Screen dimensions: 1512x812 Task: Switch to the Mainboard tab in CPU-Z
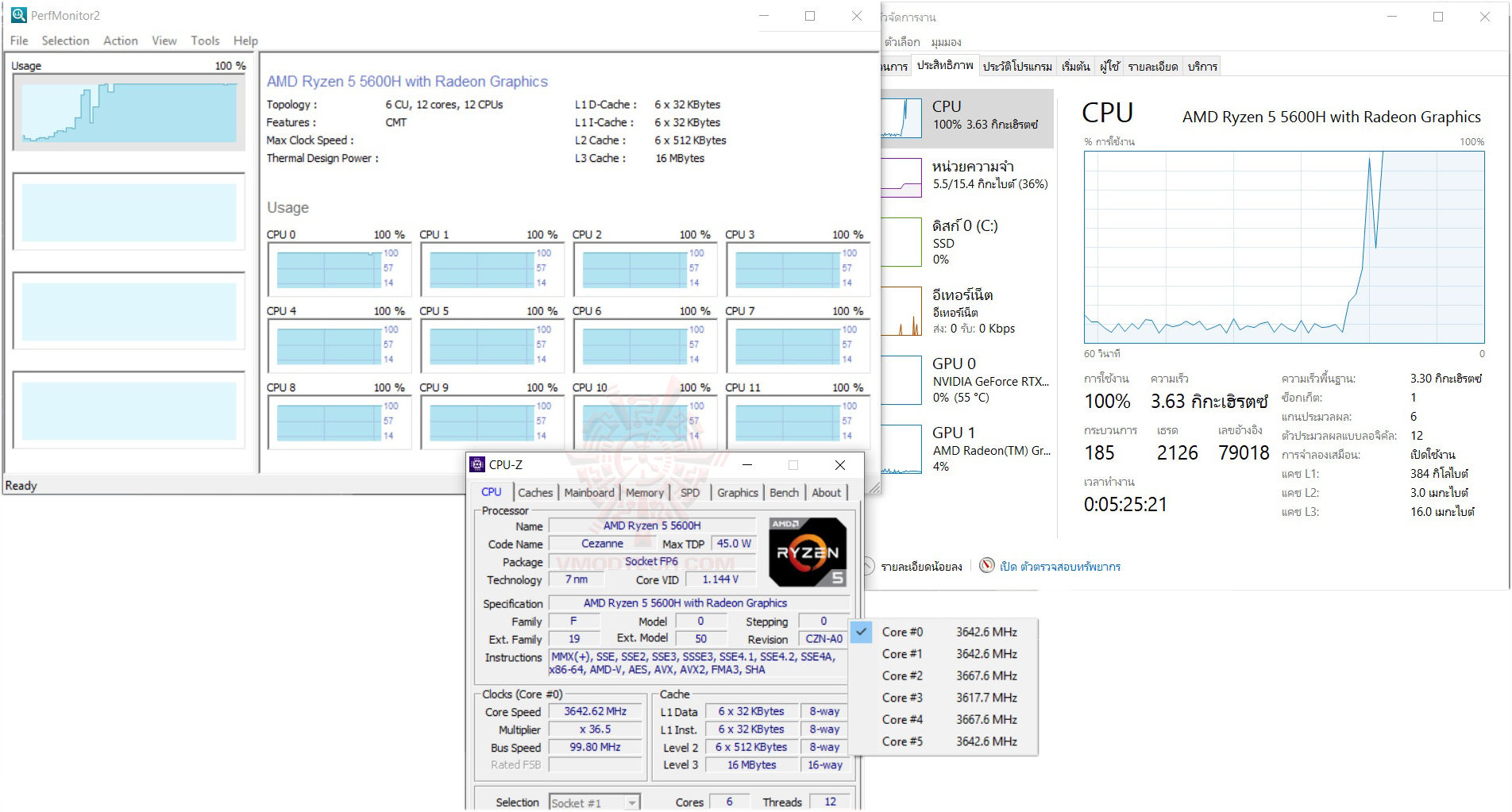click(589, 493)
